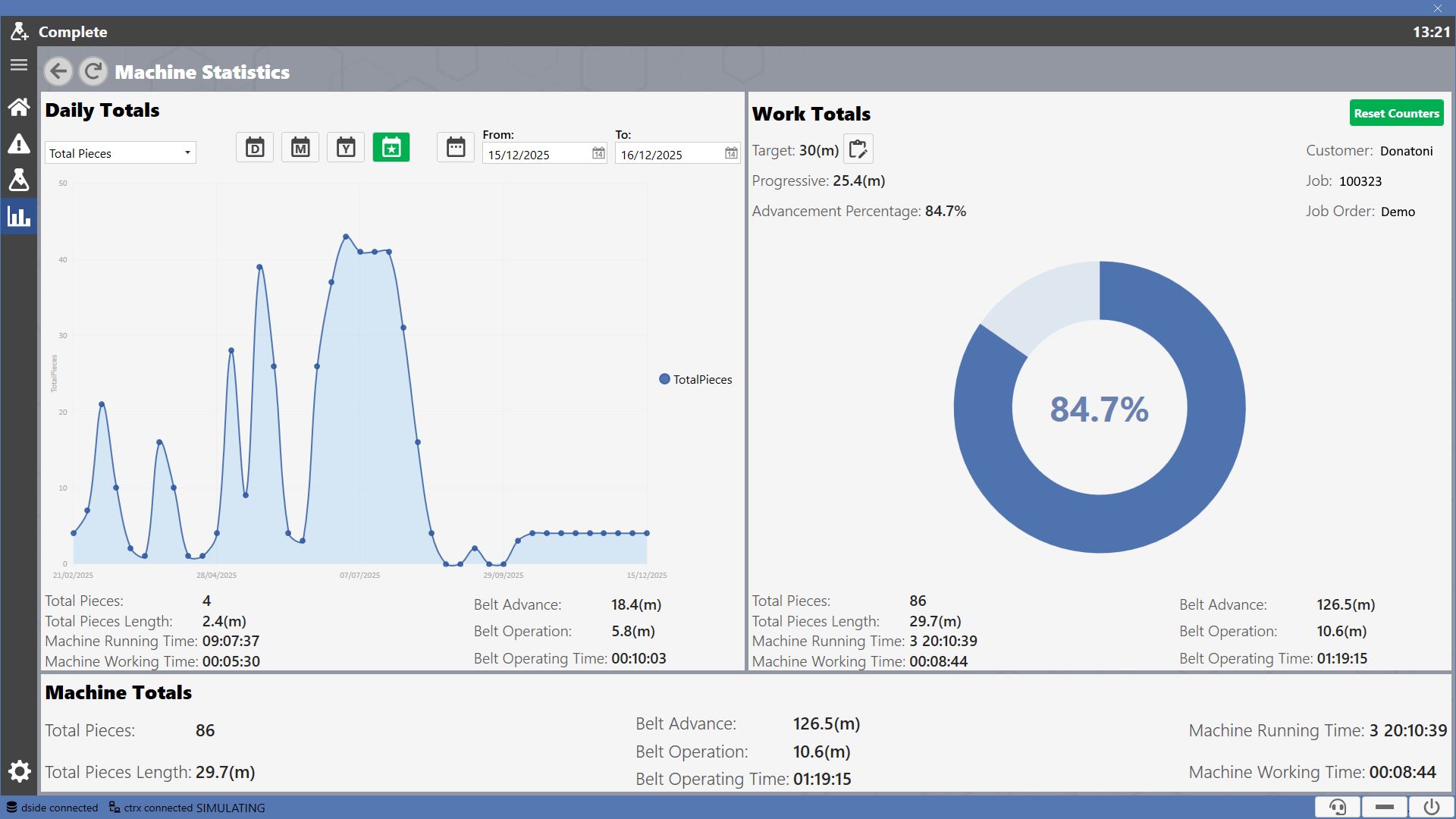Open the flask recipes icon in sidebar

(19, 180)
